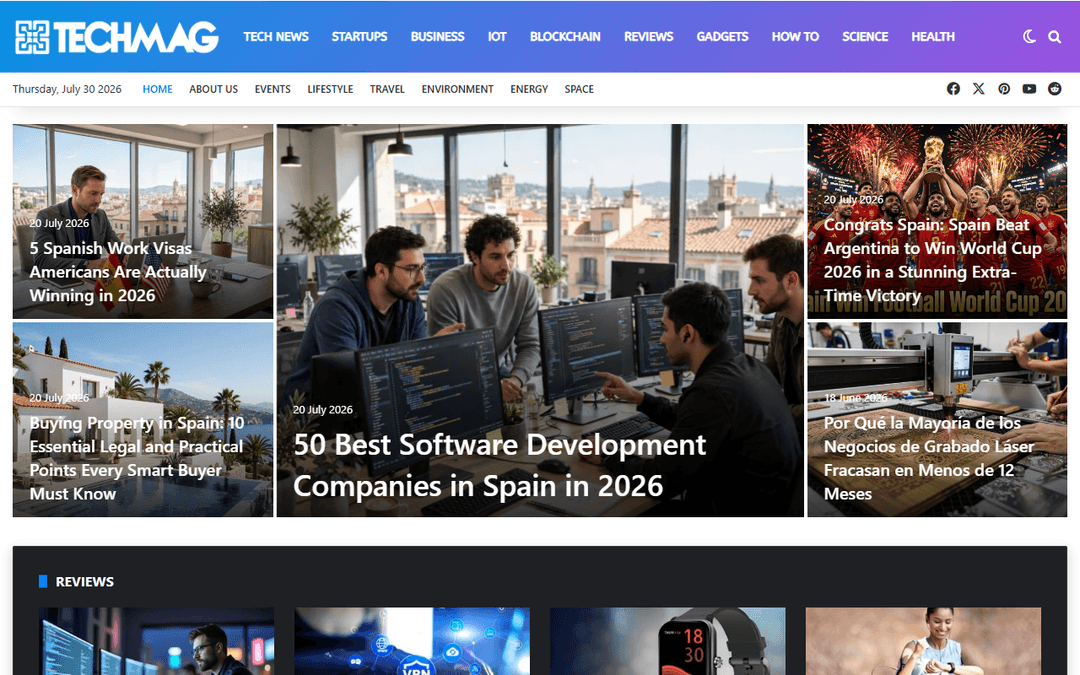
Task: Open the Health category
Action: pyautogui.click(x=933, y=37)
